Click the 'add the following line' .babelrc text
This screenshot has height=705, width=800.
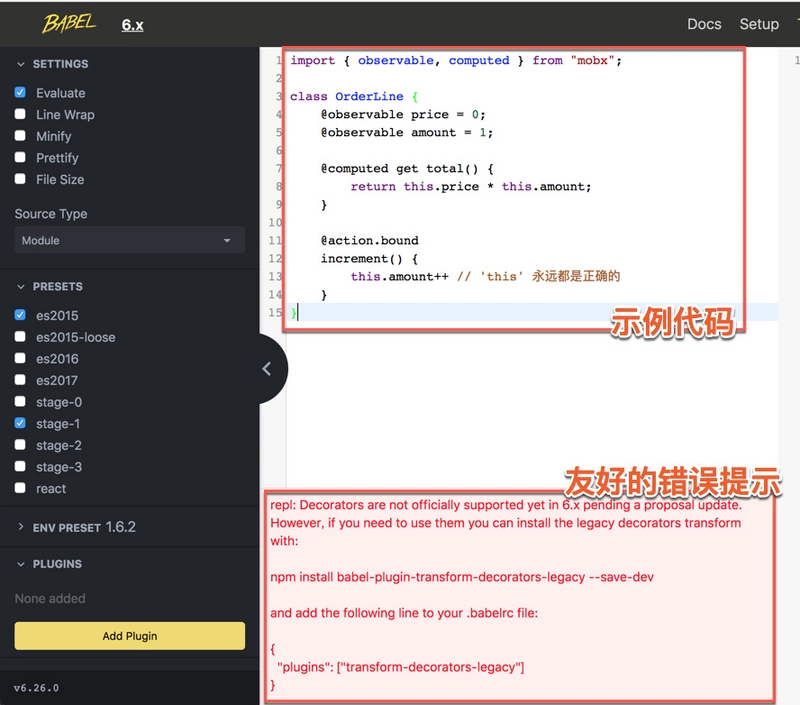[404, 613]
